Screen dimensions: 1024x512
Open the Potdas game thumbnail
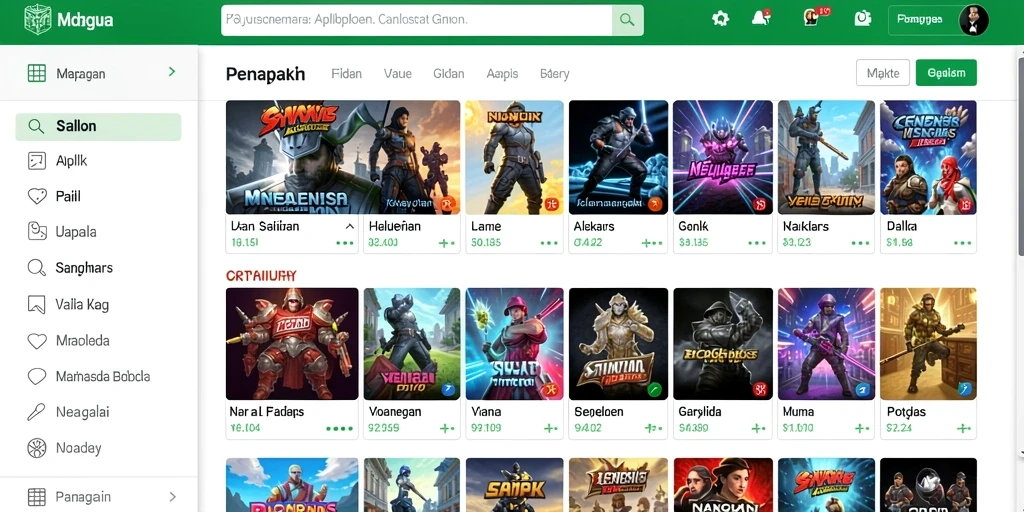tap(928, 344)
